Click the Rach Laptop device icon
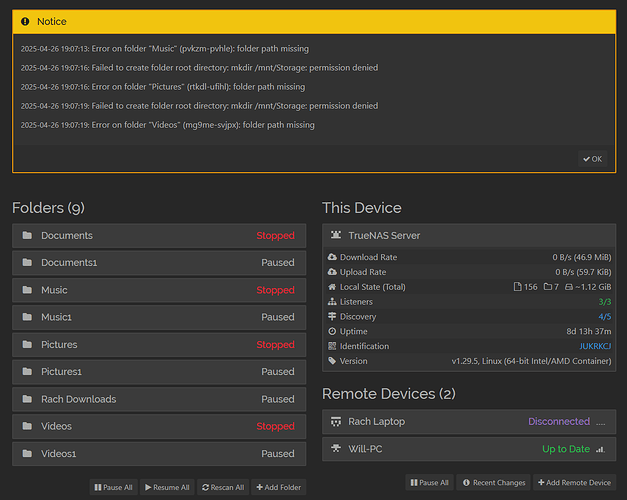The image size is (627, 500). point(336,422)
